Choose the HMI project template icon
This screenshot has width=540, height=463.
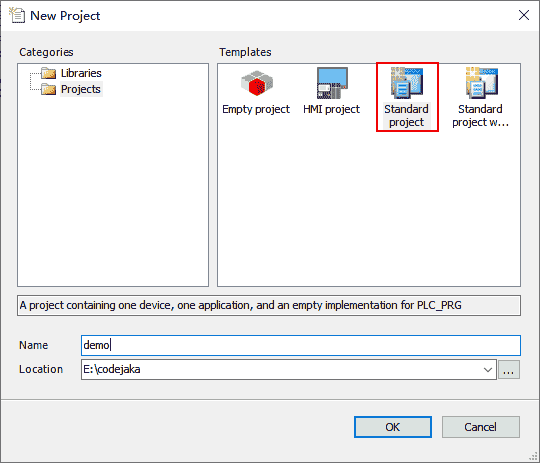click(x=332, y=83)
